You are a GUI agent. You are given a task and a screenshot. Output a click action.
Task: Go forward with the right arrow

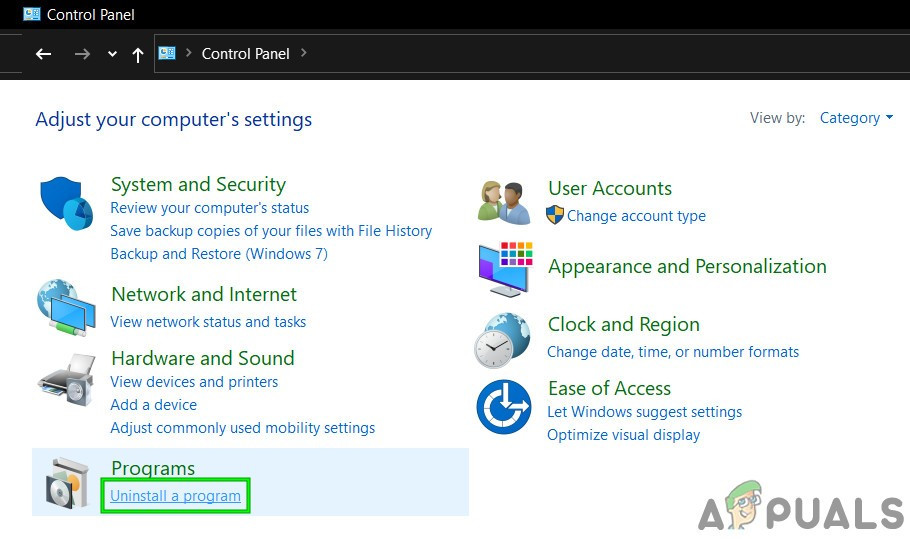tap(82, 55)
